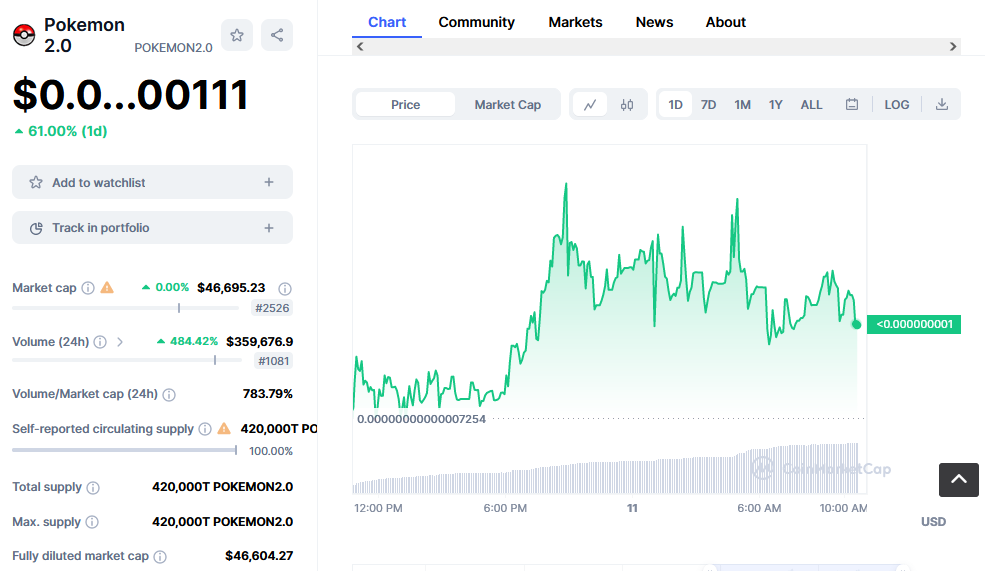Expand the Volume (24h) chevron arrow
This screenshot has width=985, height=571.
point(119,342)
